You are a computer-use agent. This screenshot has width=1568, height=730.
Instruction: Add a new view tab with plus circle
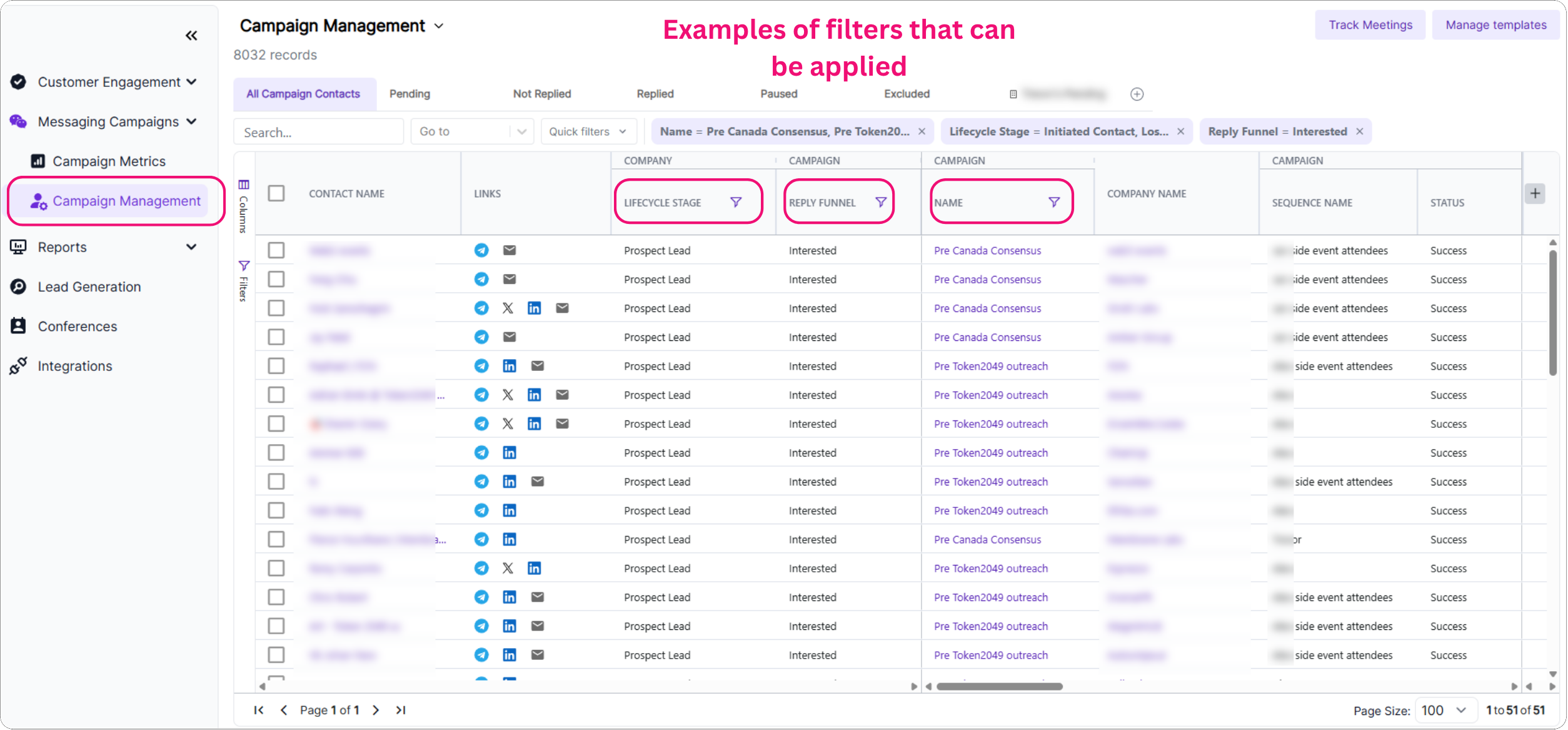pyautogui.click(x=1137, y=94)
